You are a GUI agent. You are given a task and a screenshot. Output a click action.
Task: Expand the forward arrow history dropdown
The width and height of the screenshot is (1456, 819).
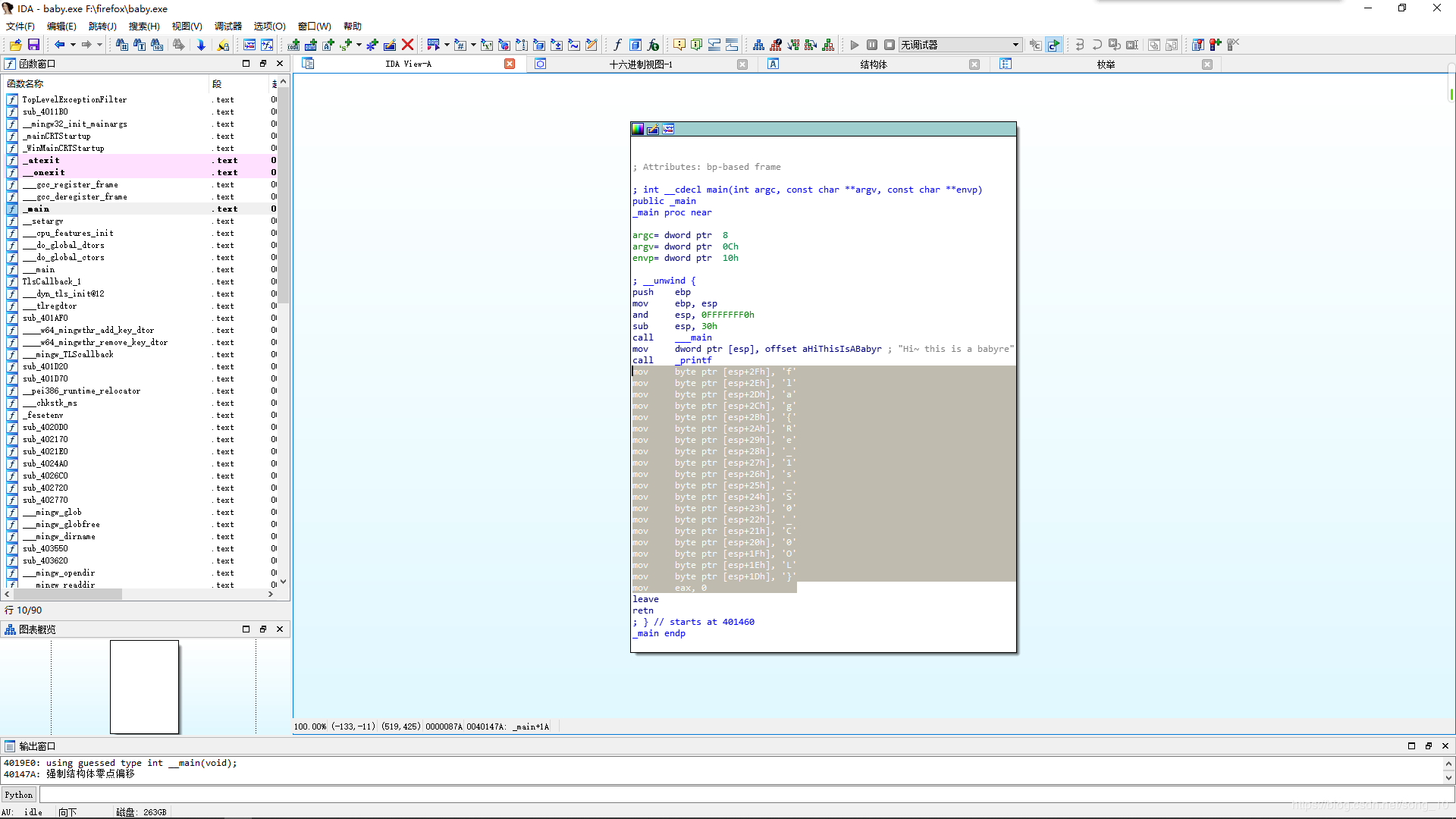coord(99,45)
